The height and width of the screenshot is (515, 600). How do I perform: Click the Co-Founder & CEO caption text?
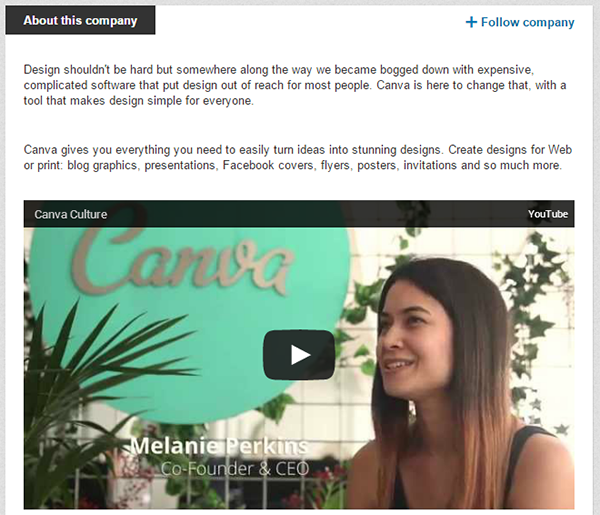pos(234,469)
